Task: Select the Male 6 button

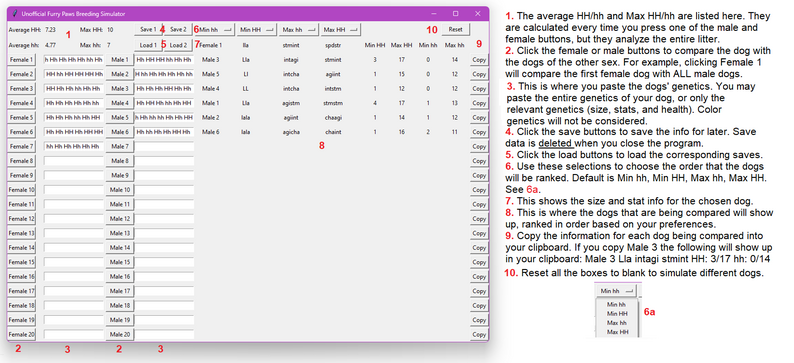Action: tap(120, 132)
